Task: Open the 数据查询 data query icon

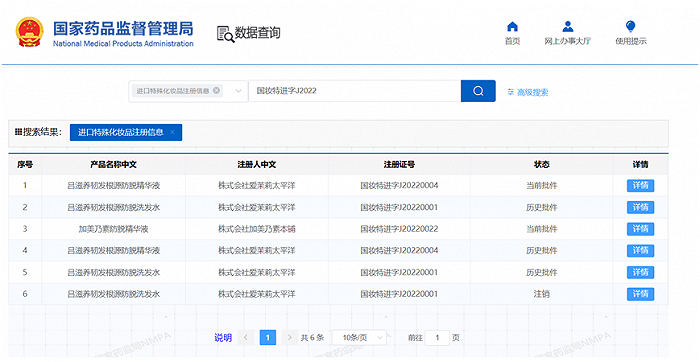Action: 225,34
